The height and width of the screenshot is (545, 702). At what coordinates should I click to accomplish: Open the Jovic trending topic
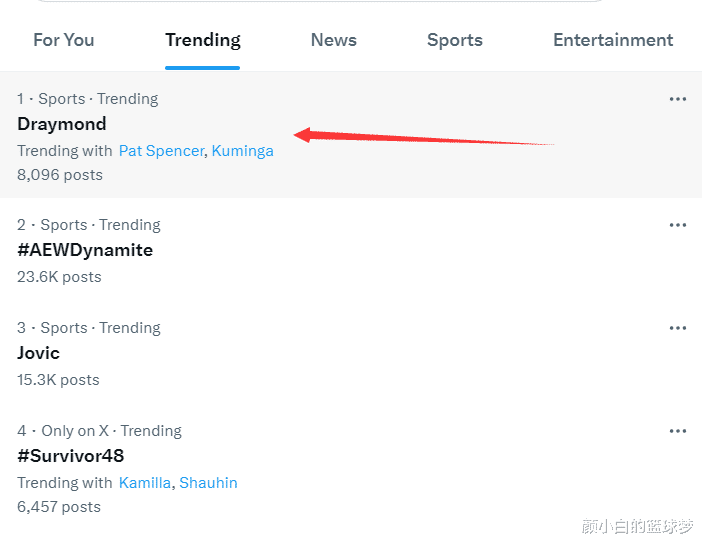point(39,353)
